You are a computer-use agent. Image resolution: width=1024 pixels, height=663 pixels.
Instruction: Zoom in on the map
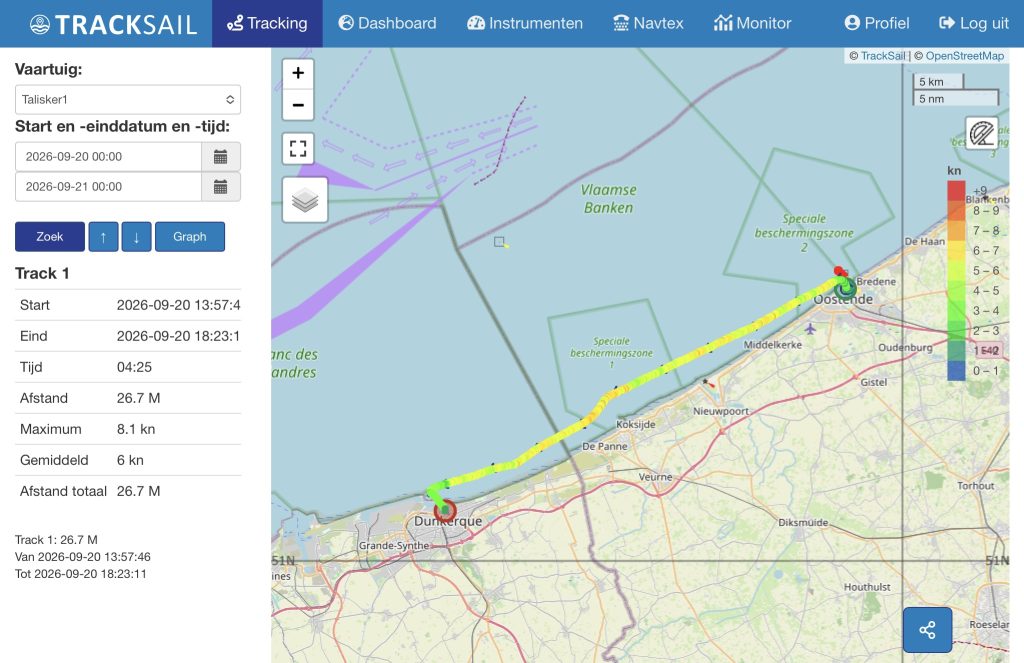click(298, 73)
